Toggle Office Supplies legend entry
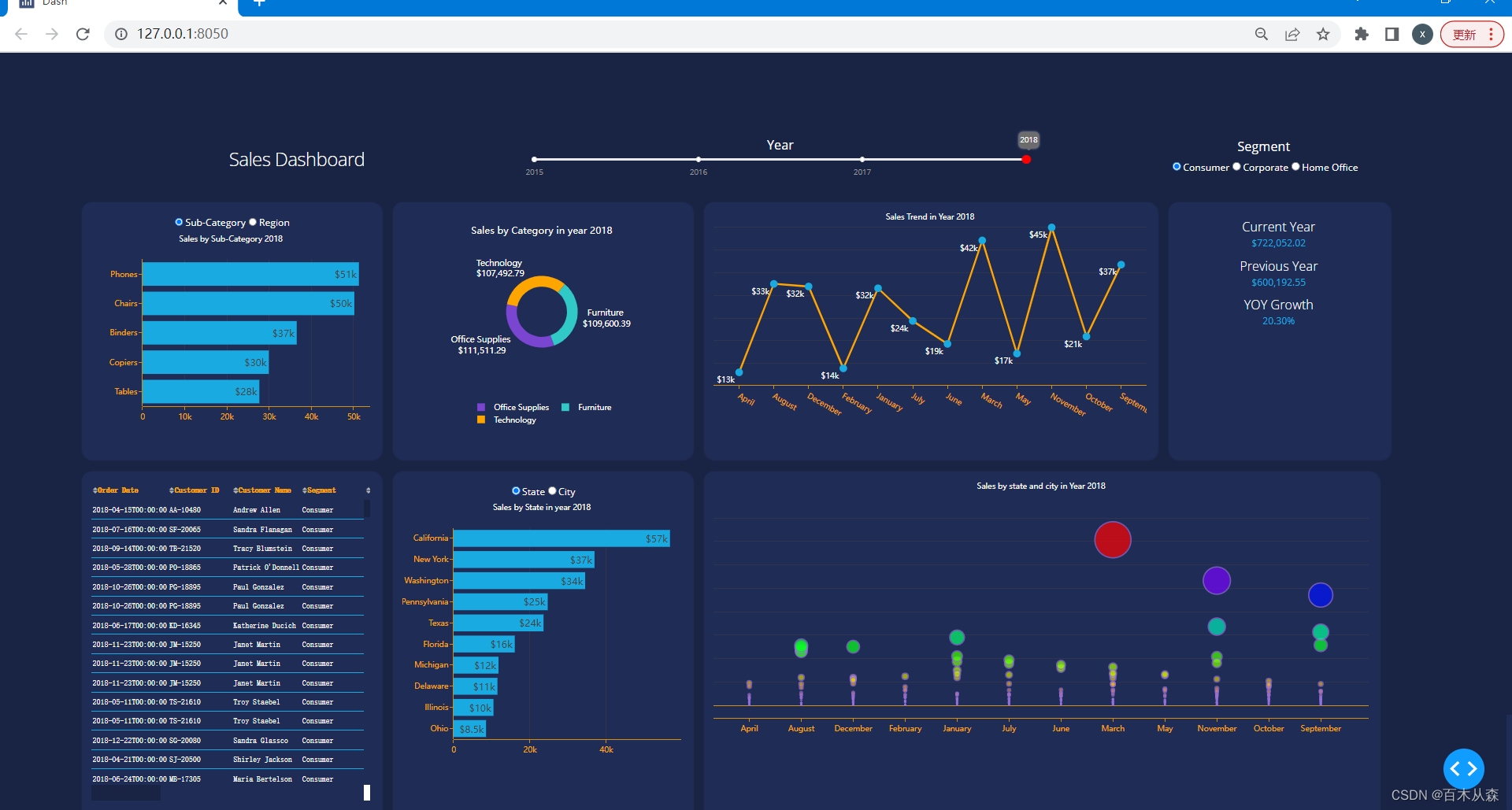This screenshot has width=1512, height=810. [513, 407]
